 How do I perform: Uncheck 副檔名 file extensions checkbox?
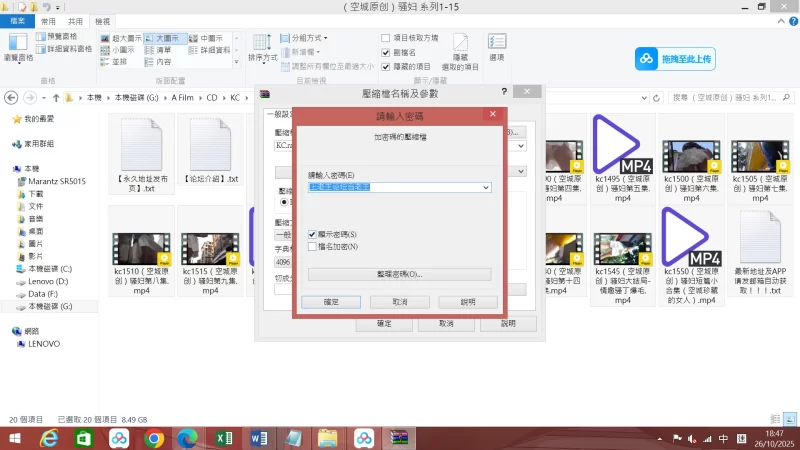(386, 52)
